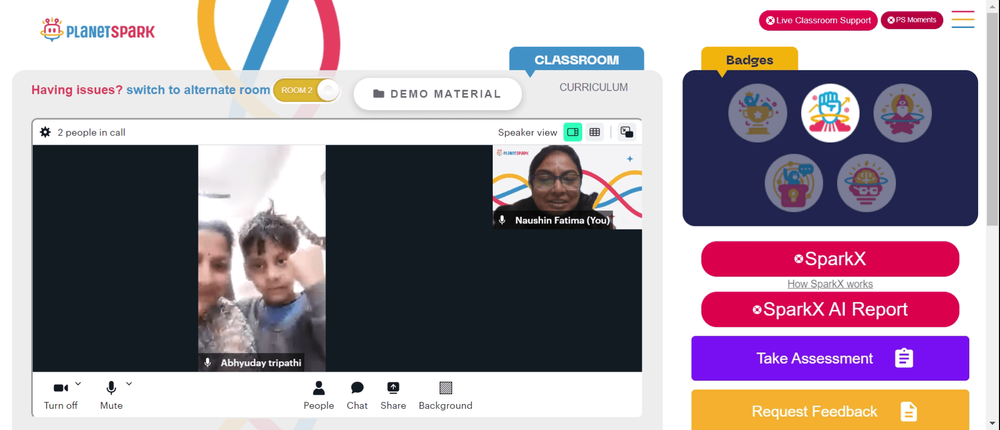Open the hamburger menu

click(x=963, y=19)
